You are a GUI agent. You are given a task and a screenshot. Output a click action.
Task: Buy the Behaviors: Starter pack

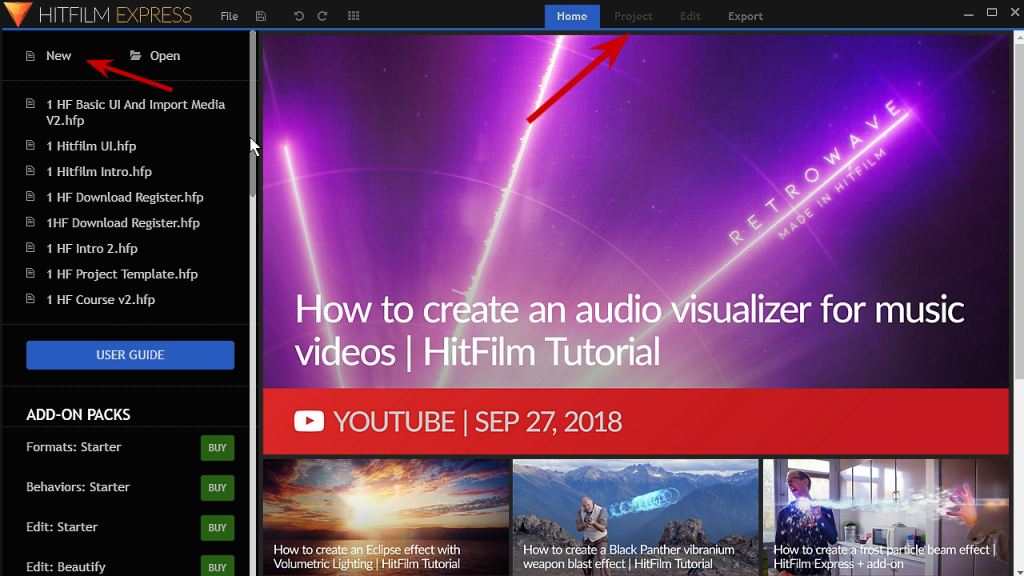[x=217, y=488]
